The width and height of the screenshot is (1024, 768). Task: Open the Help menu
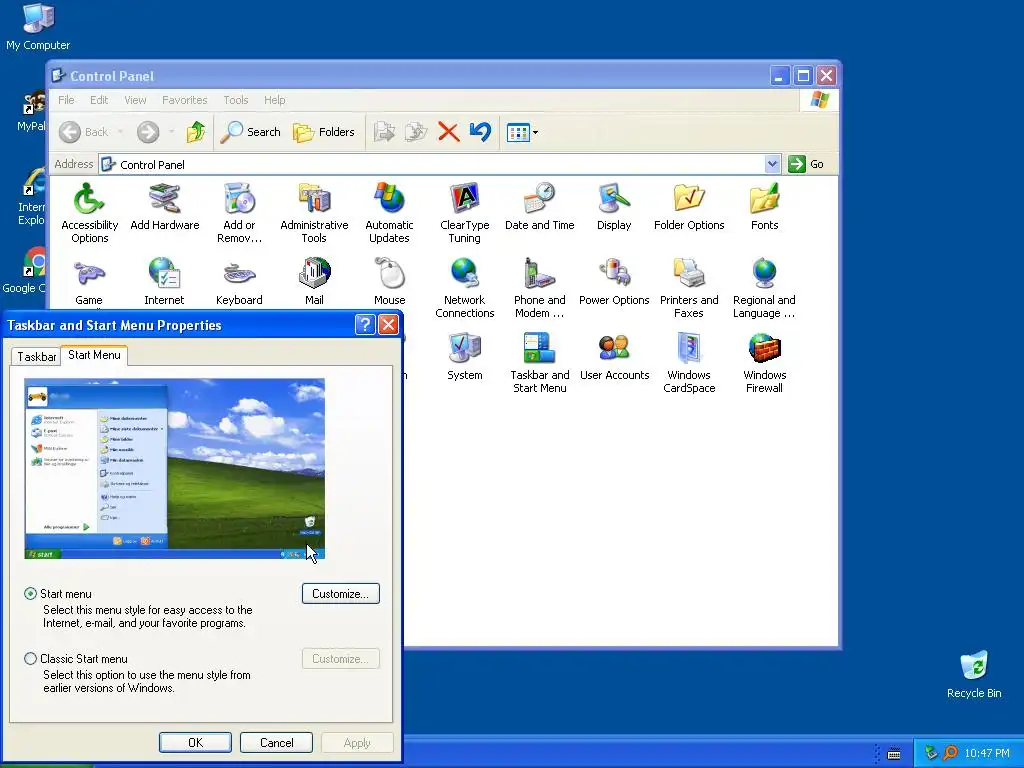coord(274,100)
